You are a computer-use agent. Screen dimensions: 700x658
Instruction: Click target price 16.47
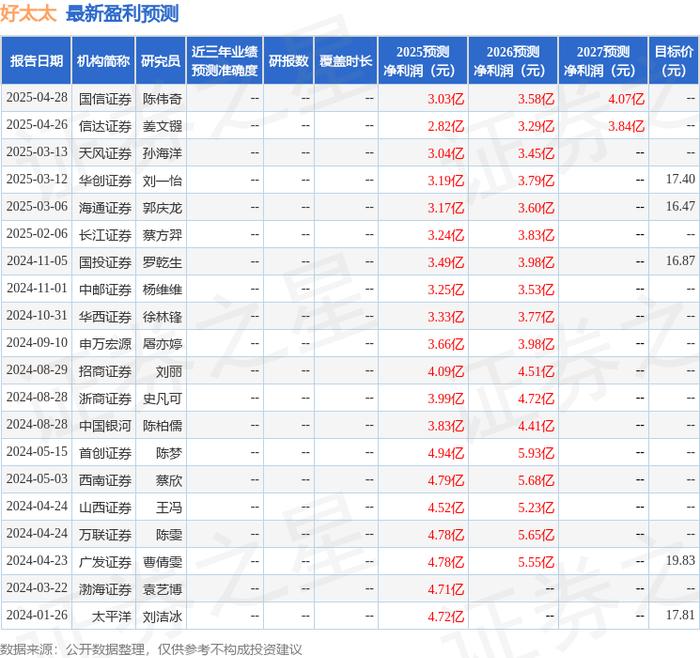click(x=680, y=207)
